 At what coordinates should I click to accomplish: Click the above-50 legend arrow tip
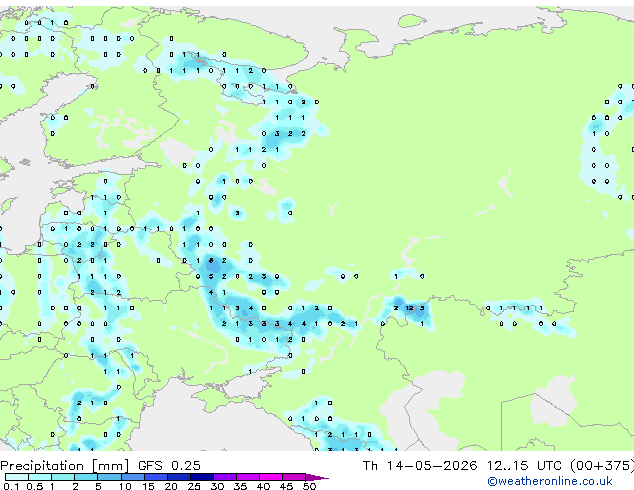(317, 477)
